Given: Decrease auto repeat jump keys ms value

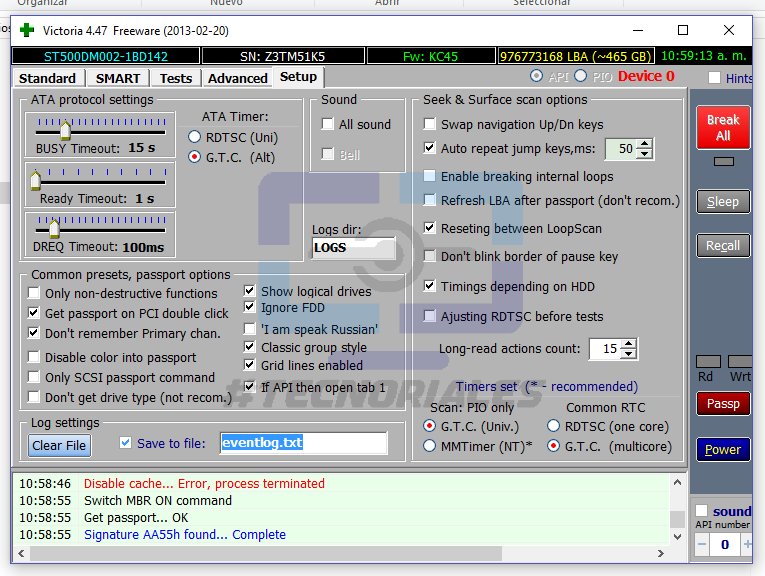Looking at the screenshot, I should [x=644, y=154].
